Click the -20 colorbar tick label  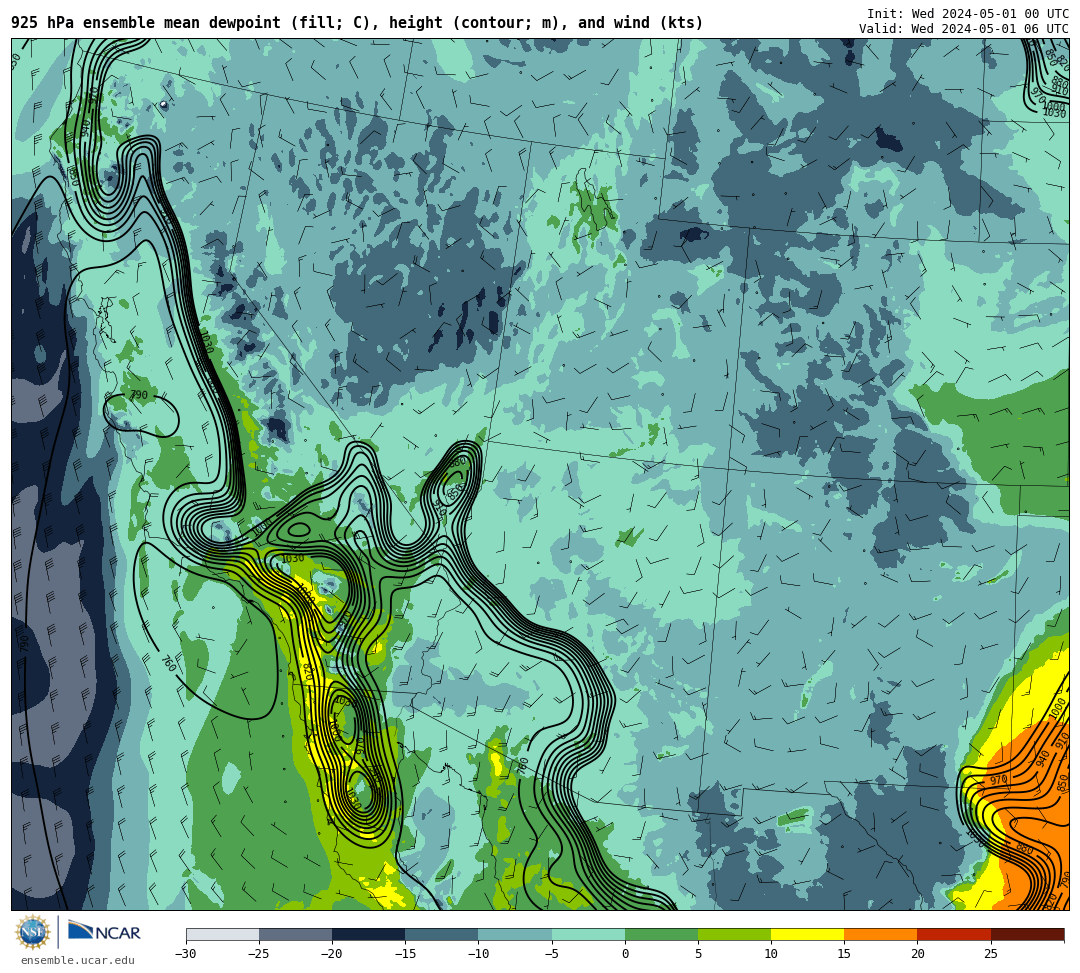332,954
